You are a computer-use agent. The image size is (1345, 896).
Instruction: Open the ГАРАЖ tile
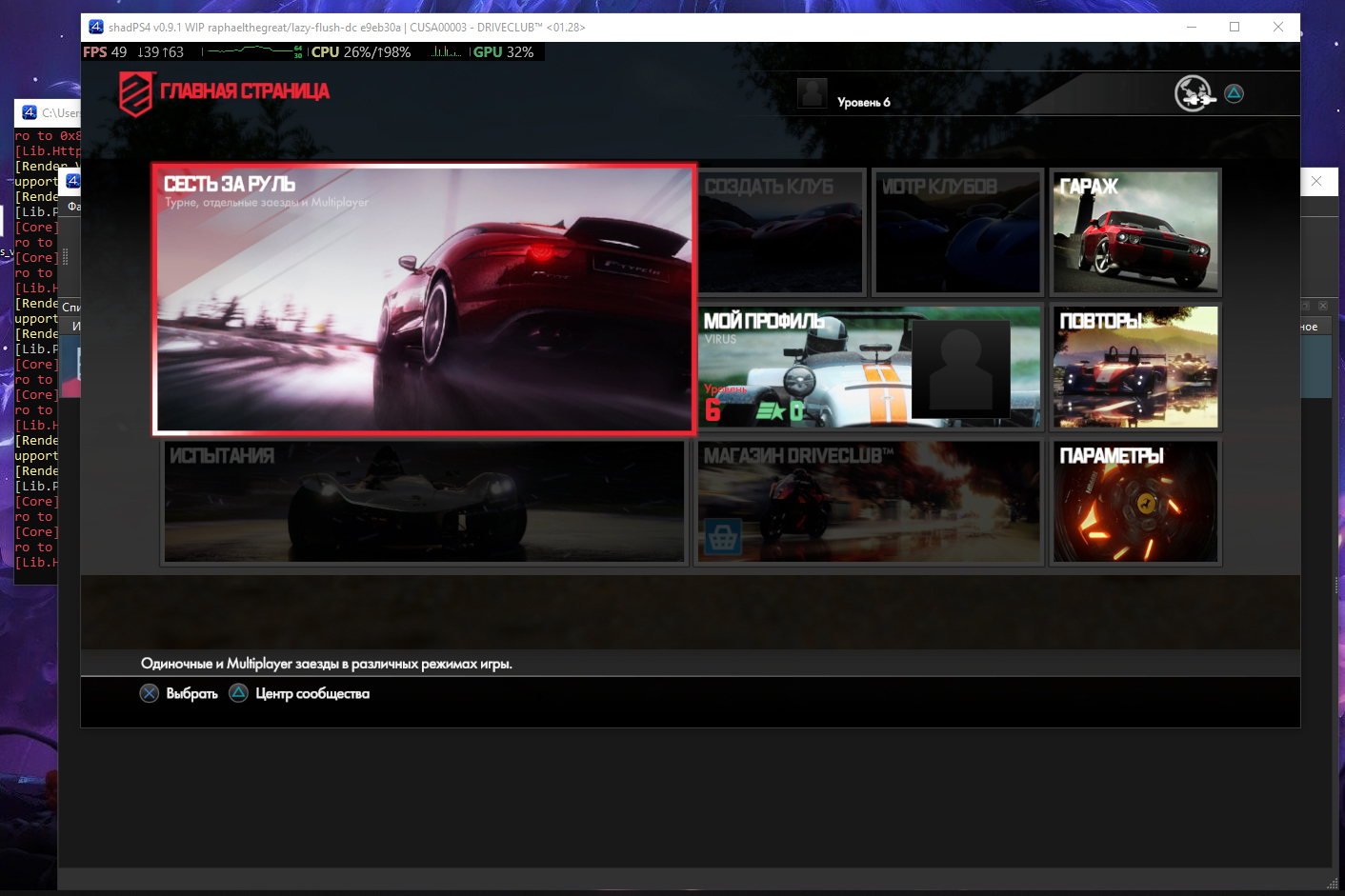(x=1135, y=232)
